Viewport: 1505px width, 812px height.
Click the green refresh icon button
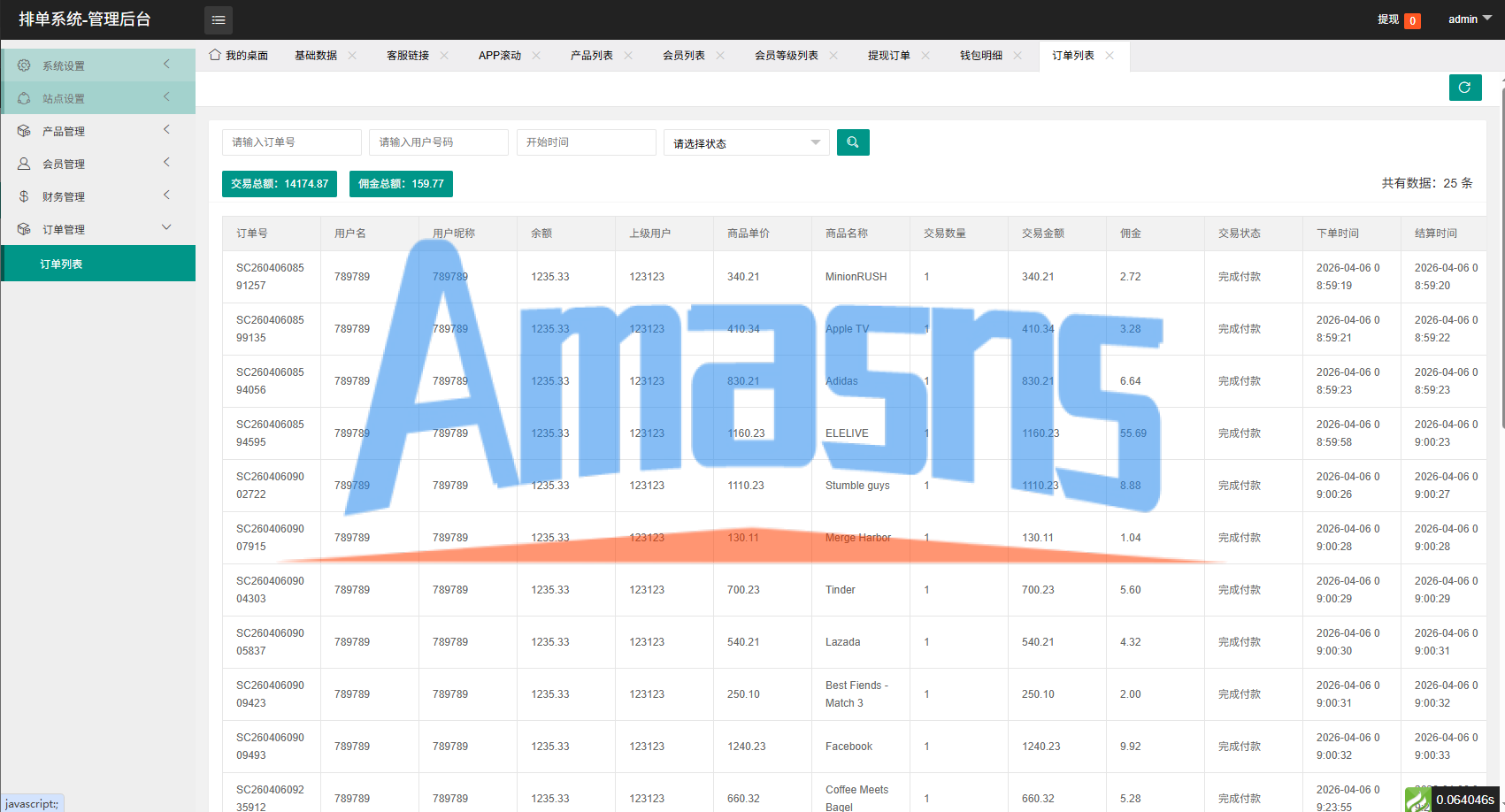[1465, 88]
